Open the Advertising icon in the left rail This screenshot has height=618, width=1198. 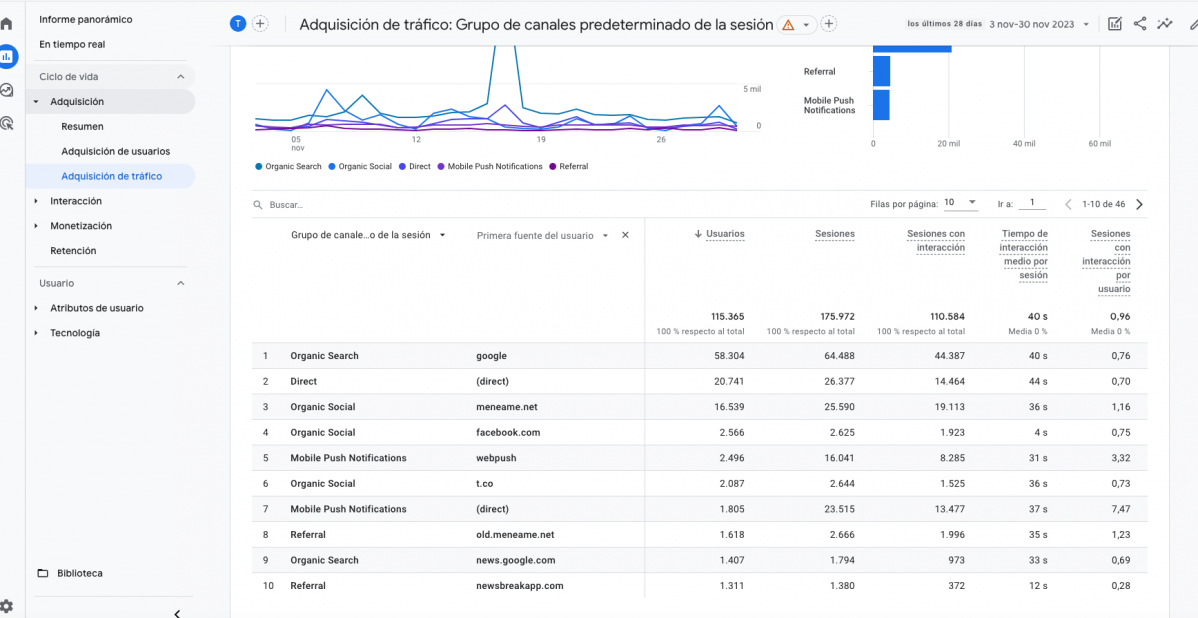pyautogui.click(x=6, y=122)
